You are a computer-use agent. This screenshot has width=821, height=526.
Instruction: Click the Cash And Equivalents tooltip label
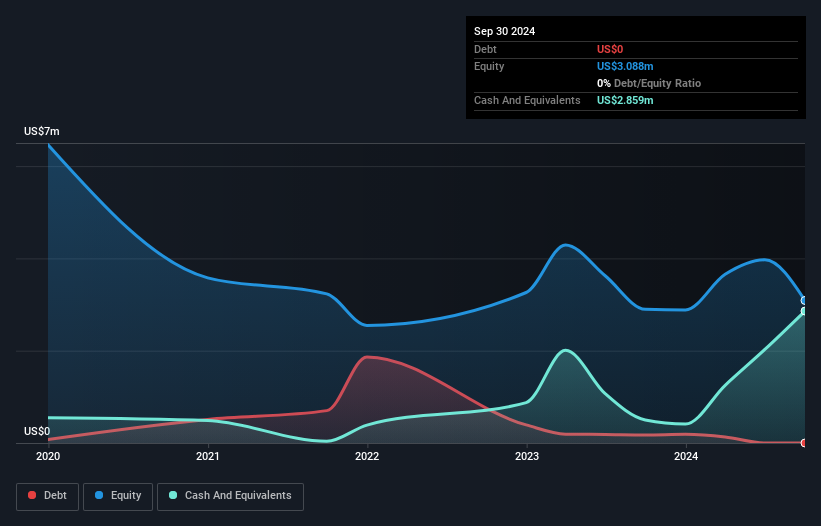click(527, 100)
